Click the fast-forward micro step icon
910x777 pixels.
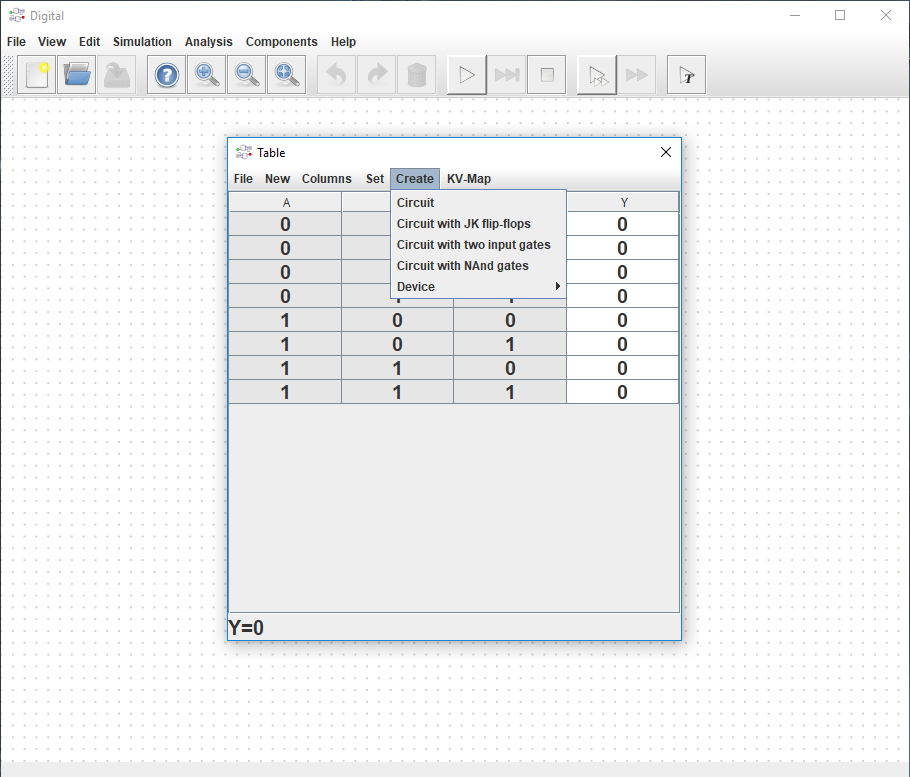(x=637, y=75)
